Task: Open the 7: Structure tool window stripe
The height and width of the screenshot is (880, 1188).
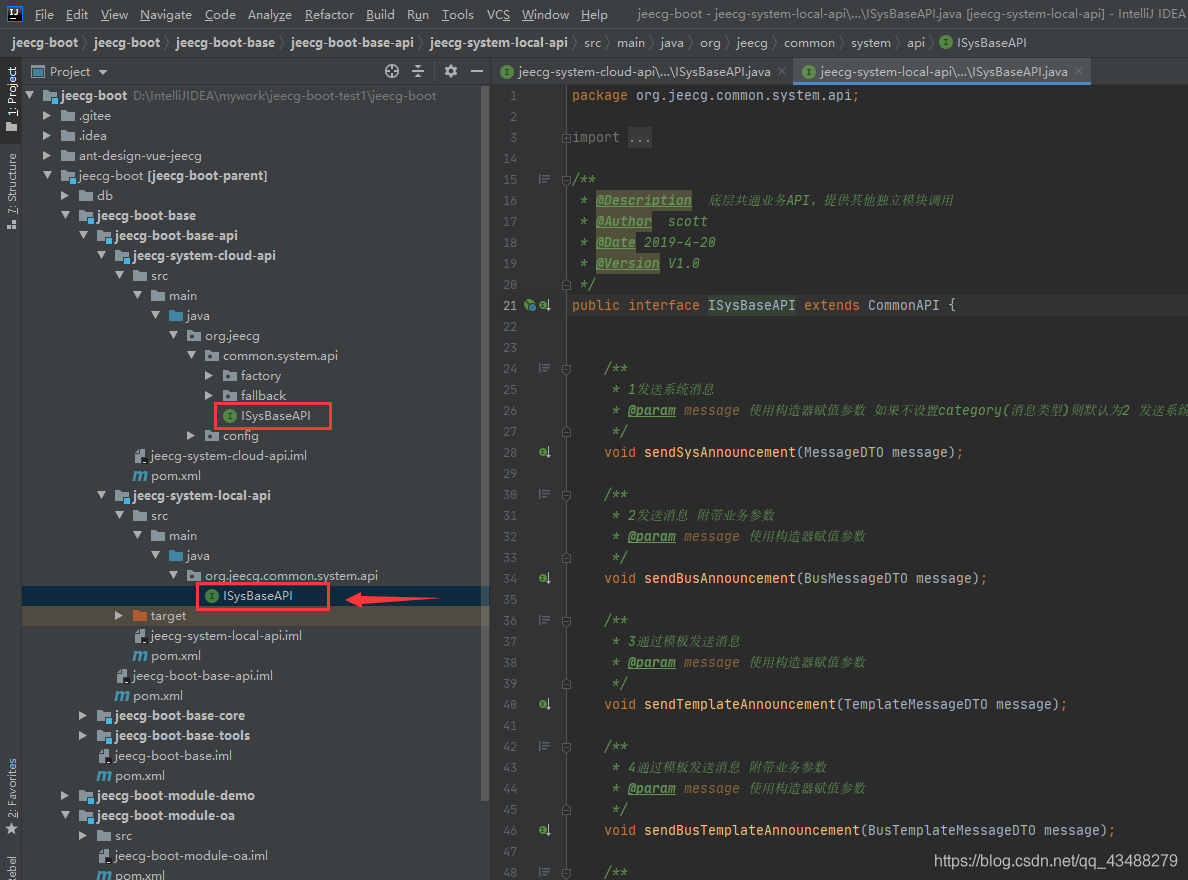Action: [11, 191]
